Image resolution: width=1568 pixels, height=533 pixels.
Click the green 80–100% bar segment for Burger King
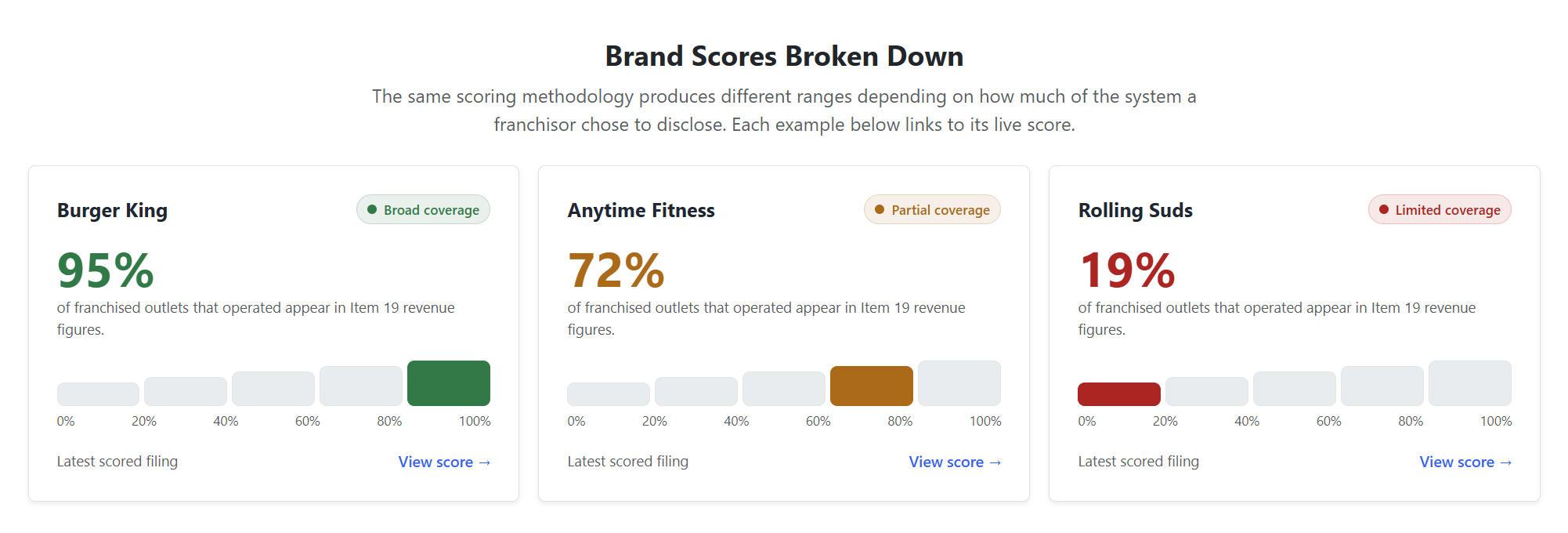click(x=449, y=383)
